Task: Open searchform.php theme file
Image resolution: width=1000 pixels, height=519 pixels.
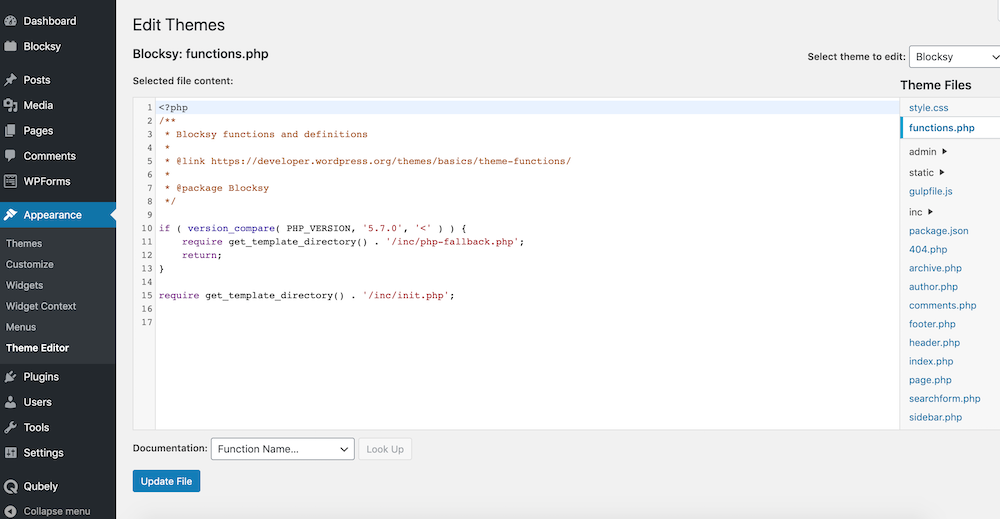Action: point(945,398)
